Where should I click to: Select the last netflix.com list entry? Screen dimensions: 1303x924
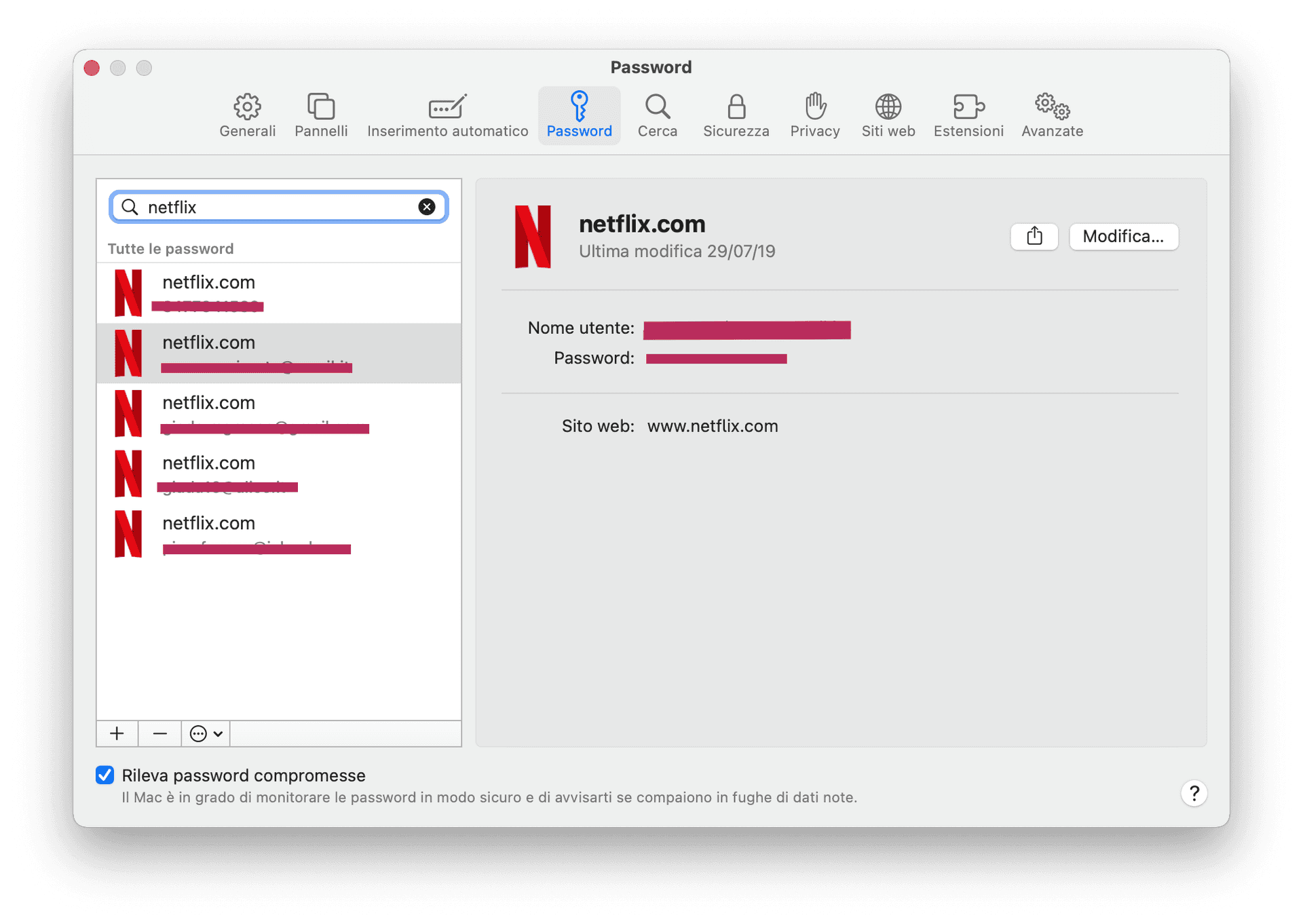[x=279, y=534]
